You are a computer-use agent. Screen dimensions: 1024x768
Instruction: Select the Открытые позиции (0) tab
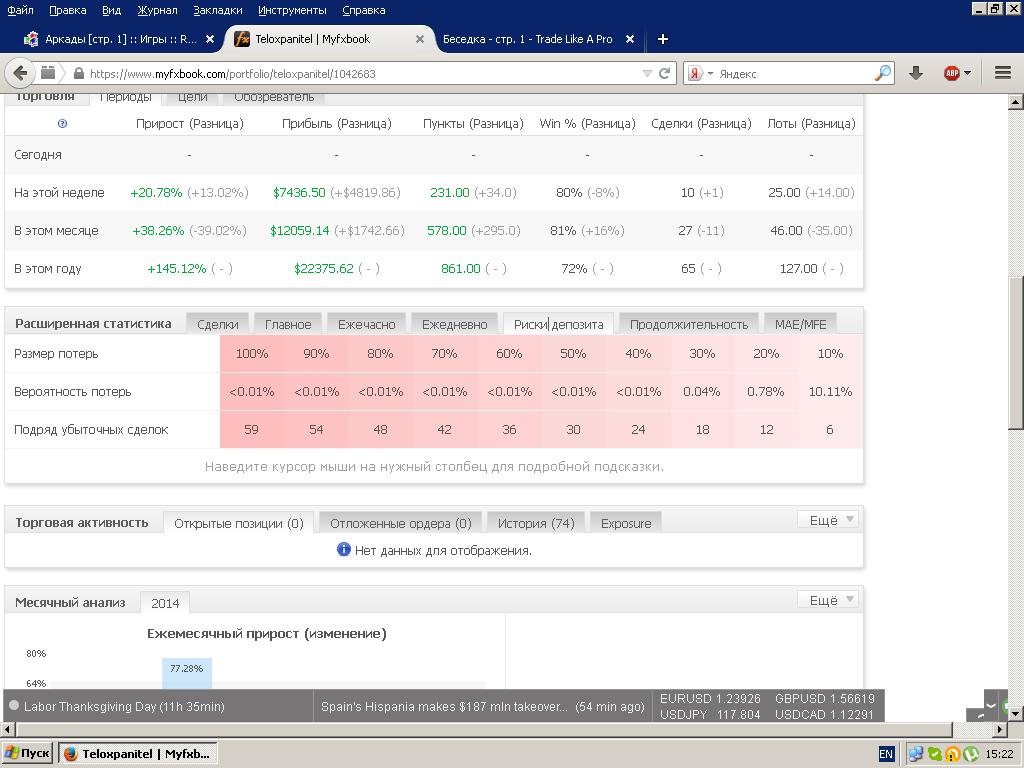point(238,523)
